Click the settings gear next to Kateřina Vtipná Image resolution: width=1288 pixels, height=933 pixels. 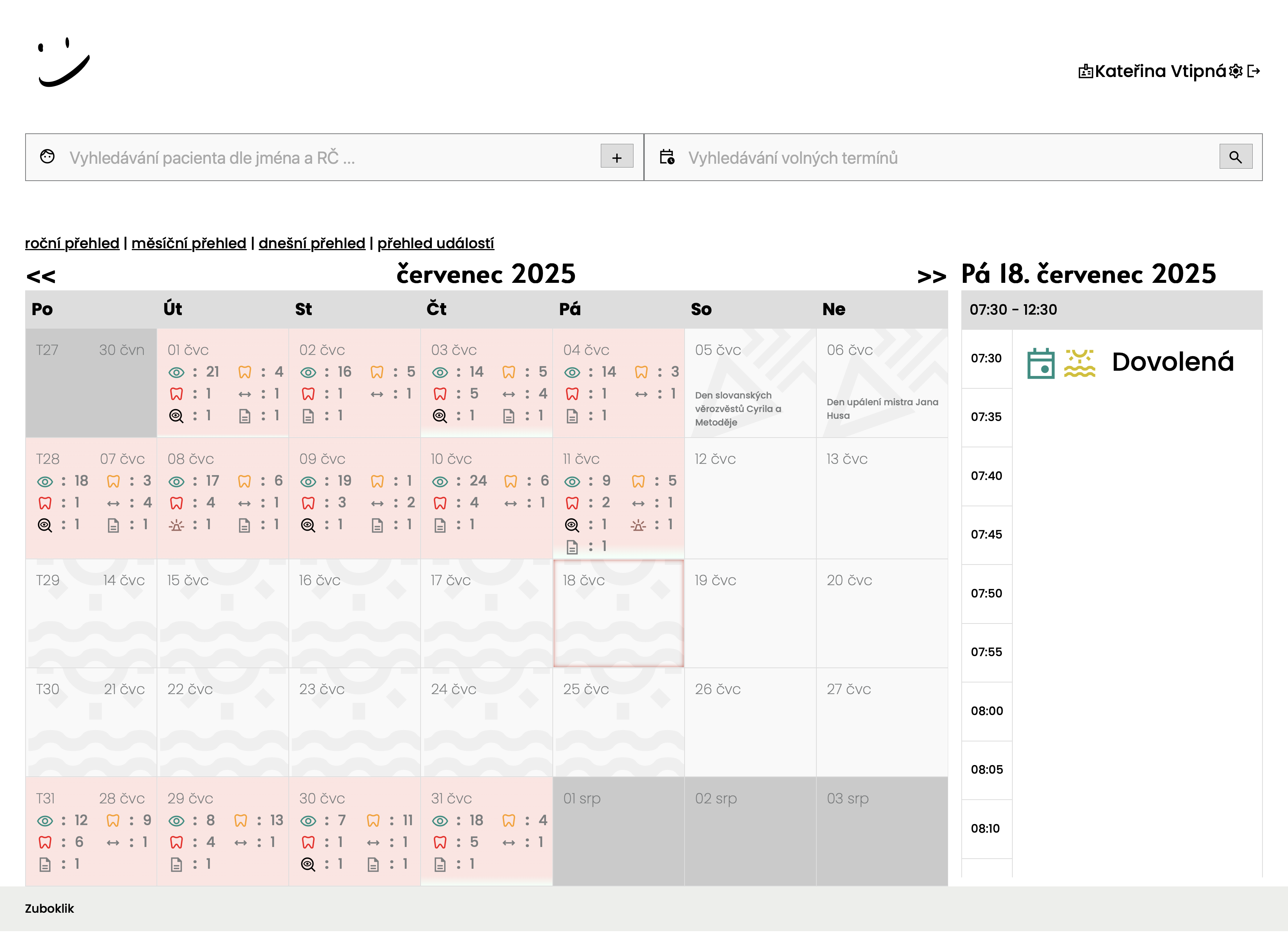click(x=1236, y=71)
